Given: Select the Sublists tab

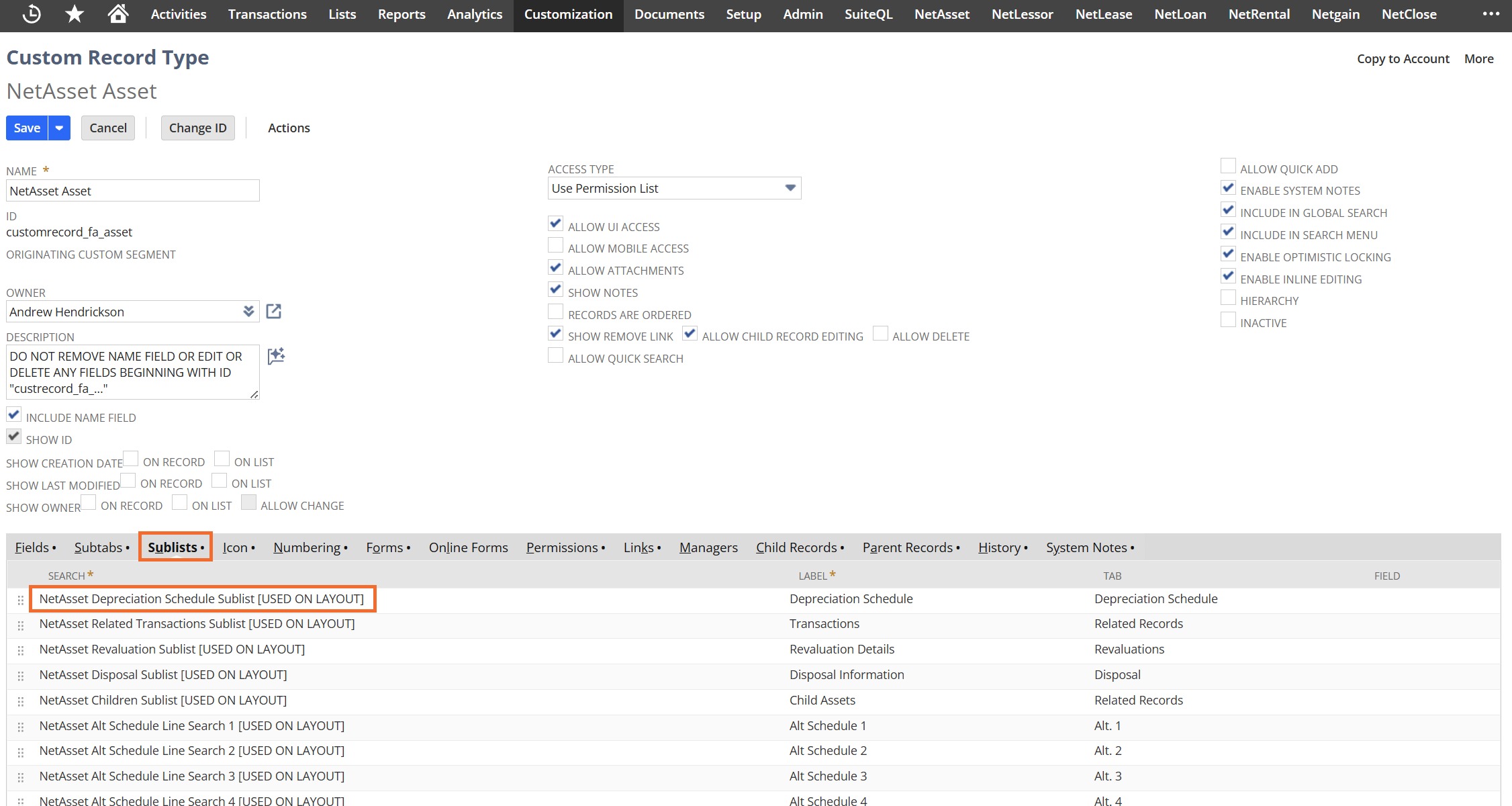Looking at the screenshot, I should click(175, 547).
